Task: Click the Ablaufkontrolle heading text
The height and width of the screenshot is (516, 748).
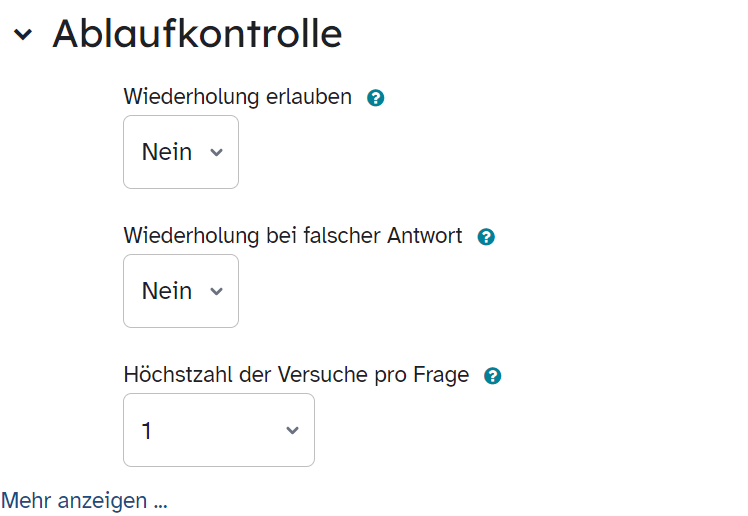Action: (x=197, y=34)
